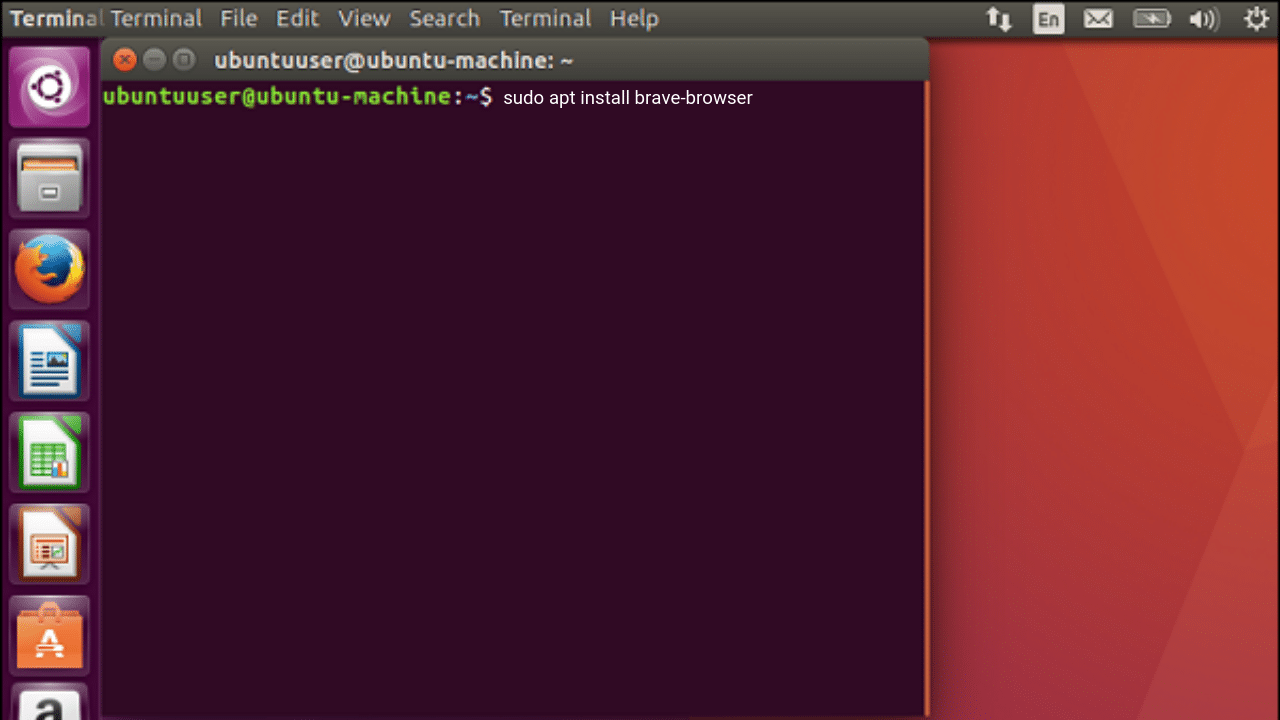Open the File menu
This screenshot has width=1280, height=720.
click(239, 18)
